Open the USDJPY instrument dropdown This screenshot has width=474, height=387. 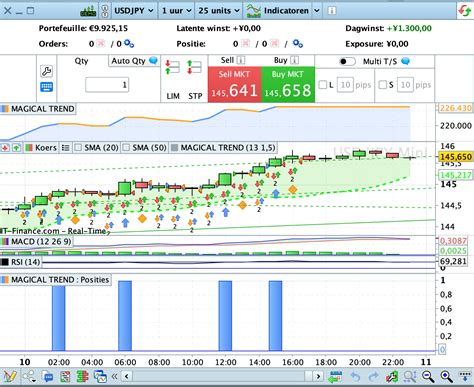click(x=133, y=11)
